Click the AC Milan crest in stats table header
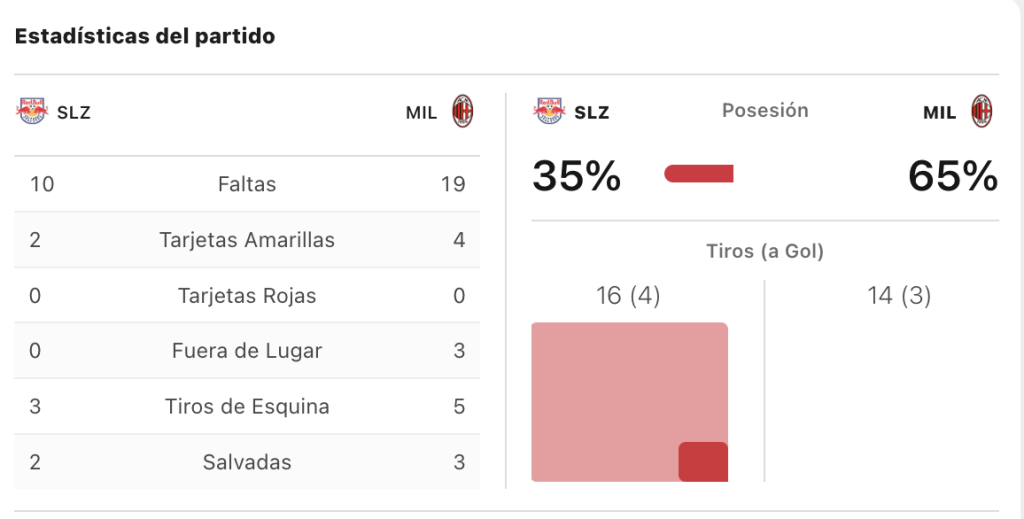The image size is (1024, 519). [x=462, y=111]
